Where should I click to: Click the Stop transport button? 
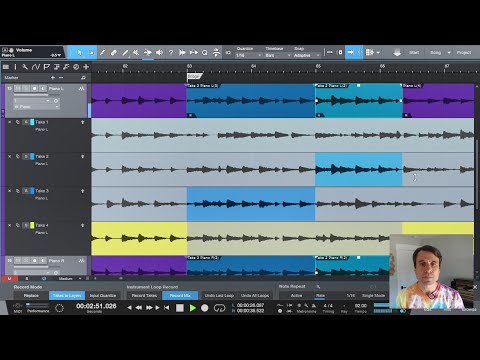point(180,308)
